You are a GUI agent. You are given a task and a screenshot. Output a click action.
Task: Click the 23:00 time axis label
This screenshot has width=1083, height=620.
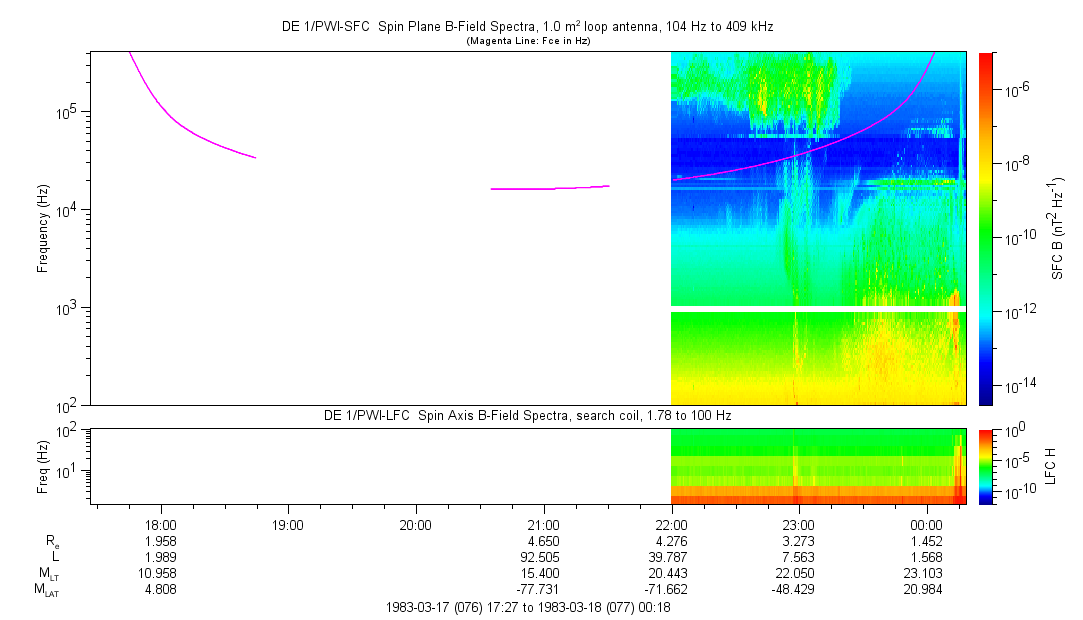coord(798,524)
